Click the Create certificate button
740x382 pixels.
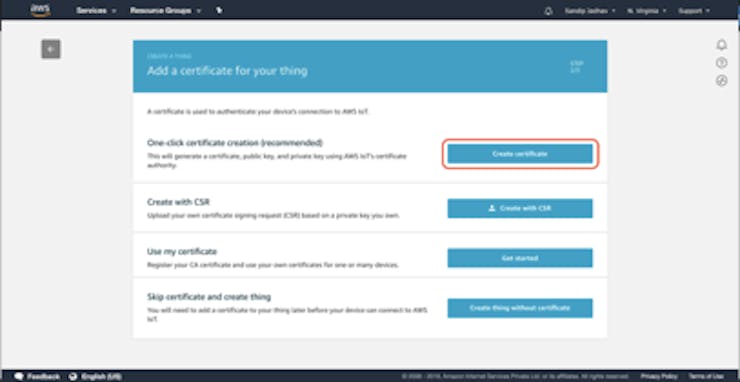pos(520,154)
